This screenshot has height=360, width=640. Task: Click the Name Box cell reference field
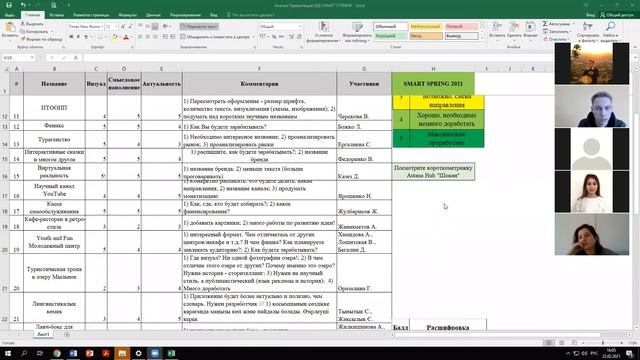pyautogui.click(x=15, y=58)
